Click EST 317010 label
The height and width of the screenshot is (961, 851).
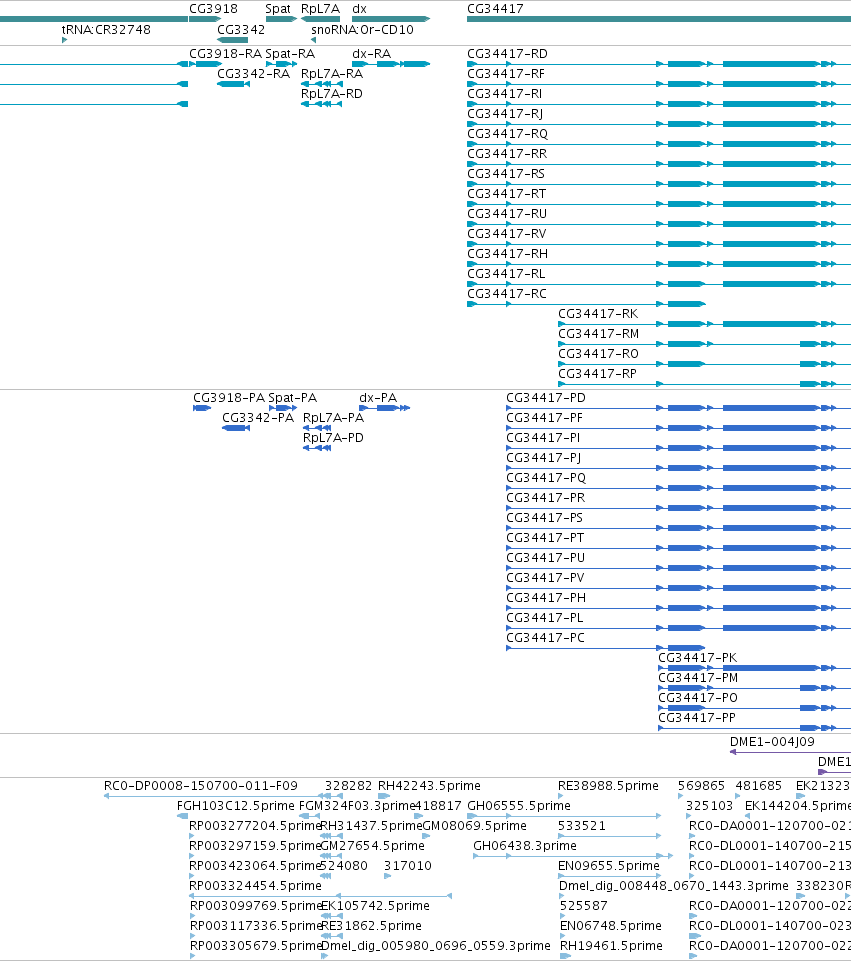[x=407, y=866]
